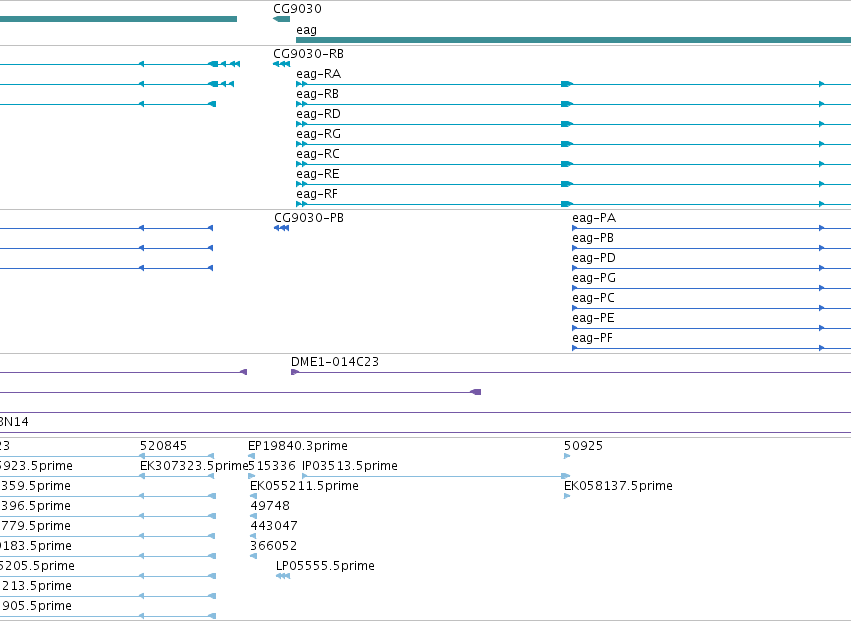
Task: Select the eag-PF protein label
Action: 592,339
